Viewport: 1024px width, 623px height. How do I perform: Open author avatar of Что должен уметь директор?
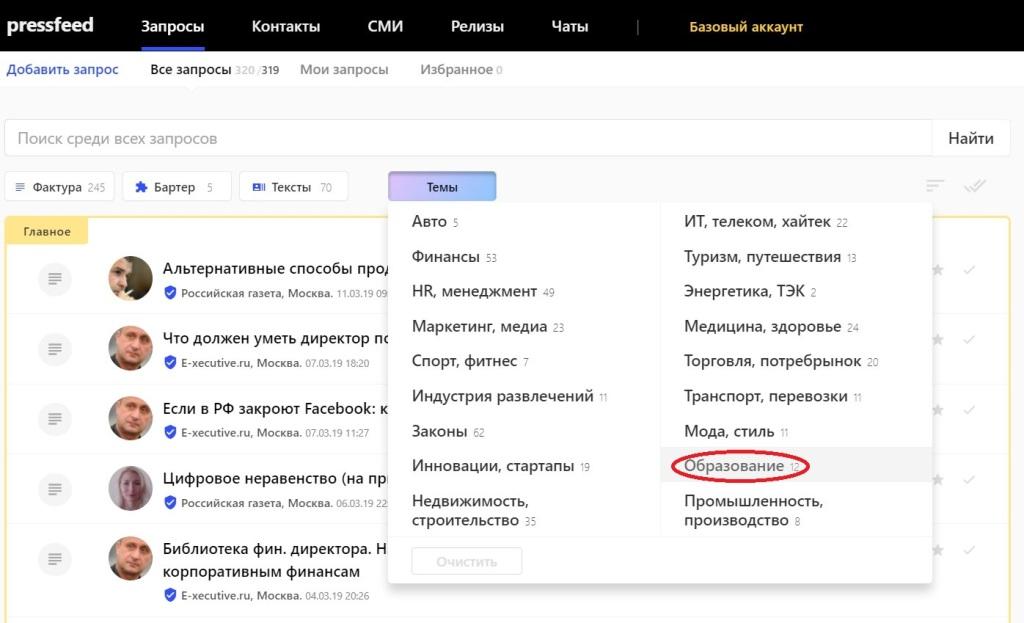130,348
